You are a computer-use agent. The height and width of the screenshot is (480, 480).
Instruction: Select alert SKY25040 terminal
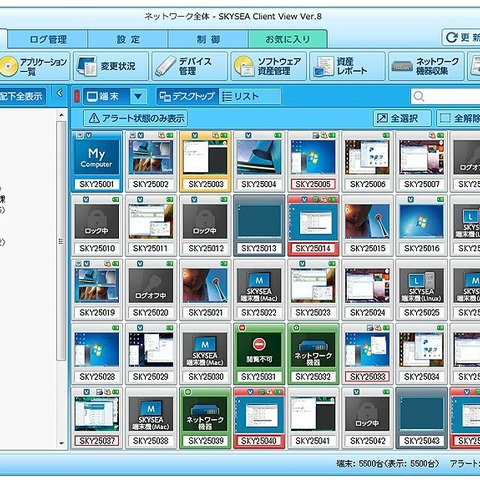[259, 418]
